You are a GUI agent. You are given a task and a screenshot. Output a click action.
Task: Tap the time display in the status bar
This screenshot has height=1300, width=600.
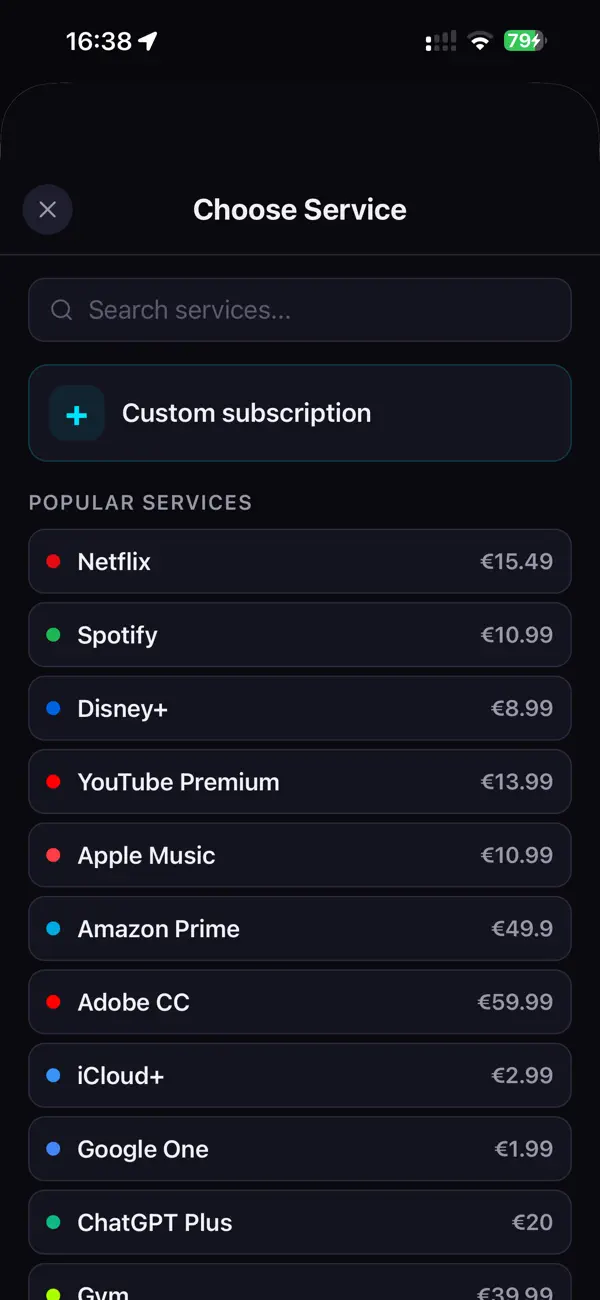[97, 41]
